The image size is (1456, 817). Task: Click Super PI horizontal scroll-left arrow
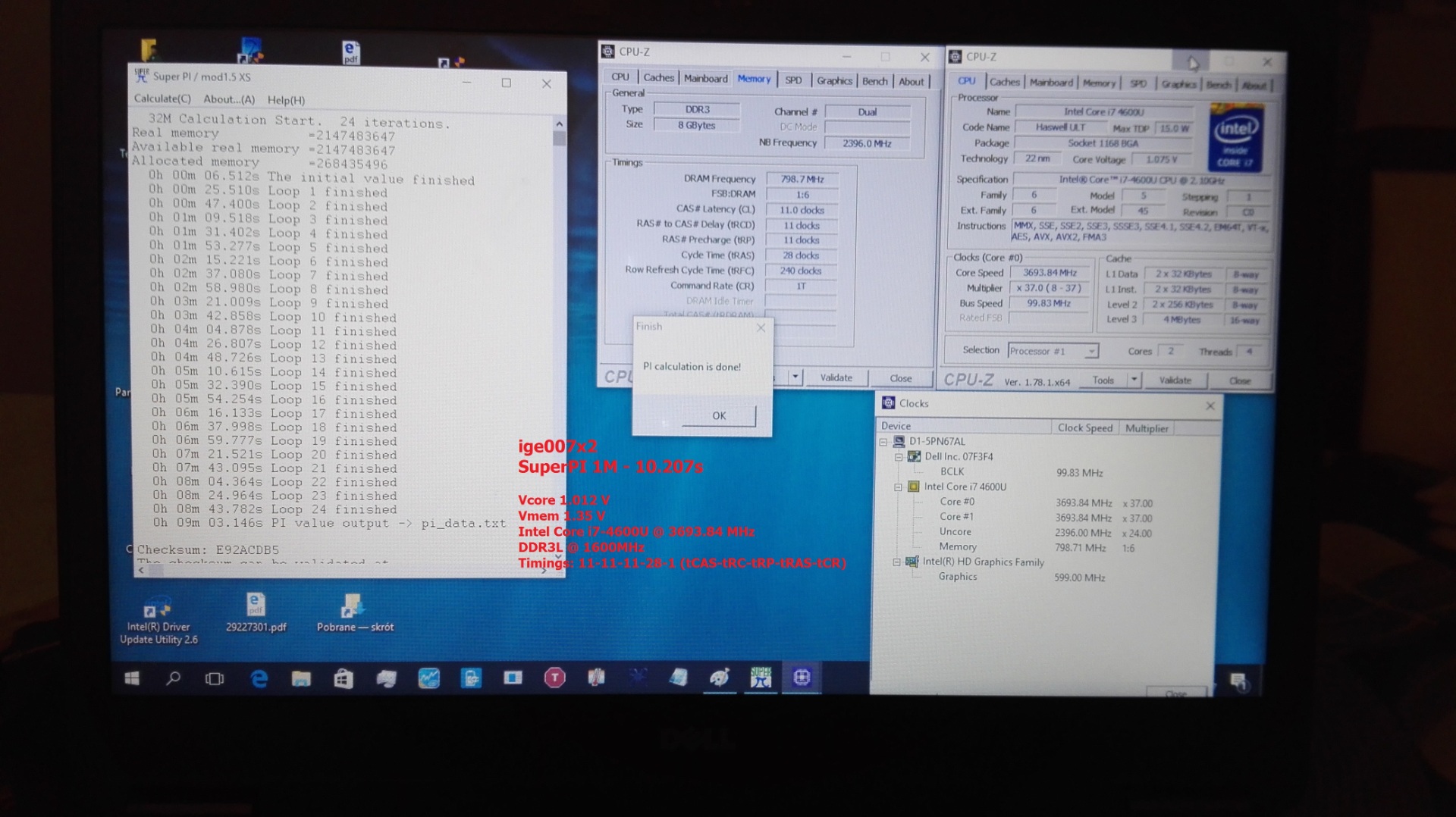(x=141, y=570)
